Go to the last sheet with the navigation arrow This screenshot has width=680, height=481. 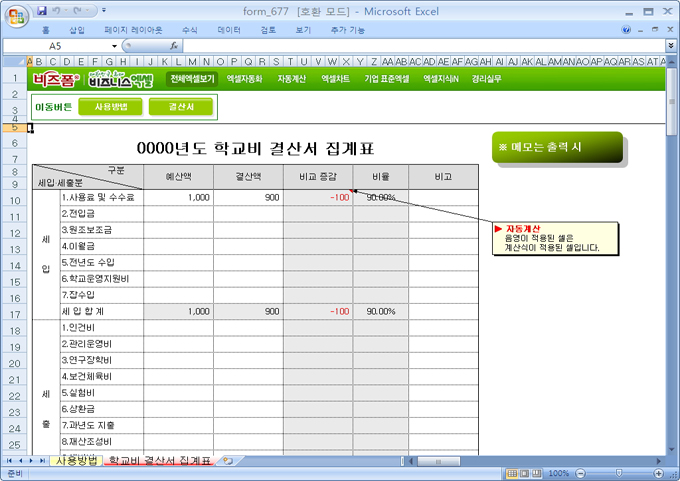pos(42,461)
